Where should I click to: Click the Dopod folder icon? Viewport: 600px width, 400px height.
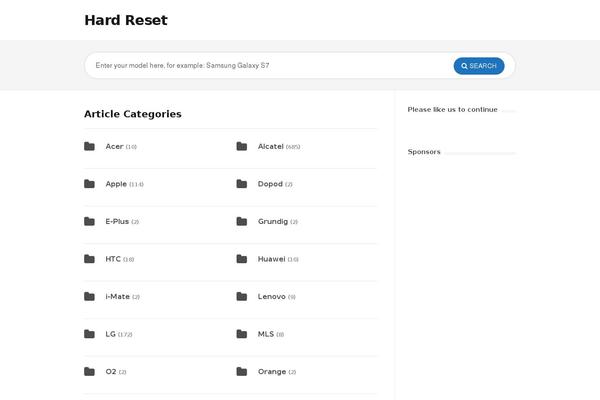241,184
